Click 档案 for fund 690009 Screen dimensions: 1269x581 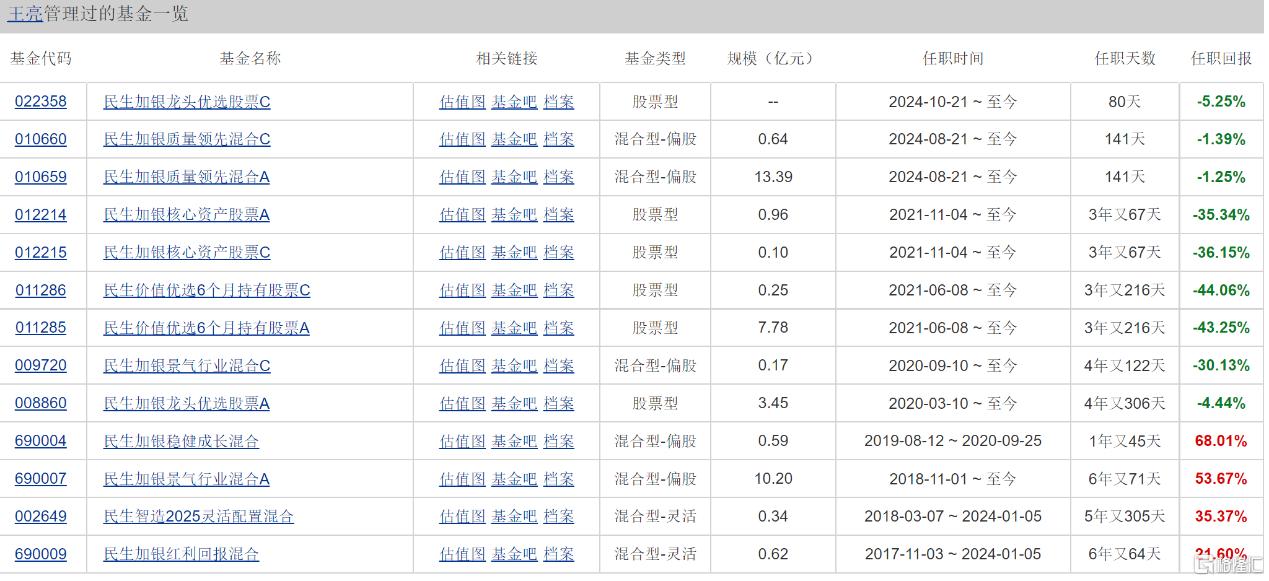point(559,554)
